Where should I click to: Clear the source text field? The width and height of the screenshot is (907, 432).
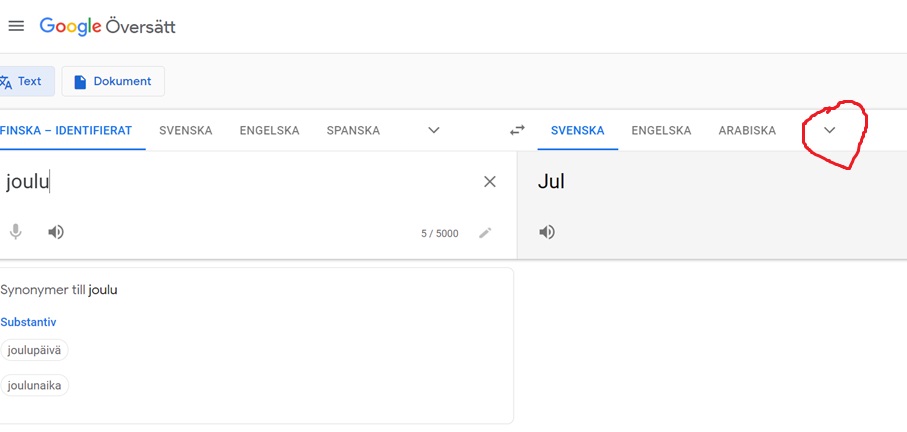489,182
